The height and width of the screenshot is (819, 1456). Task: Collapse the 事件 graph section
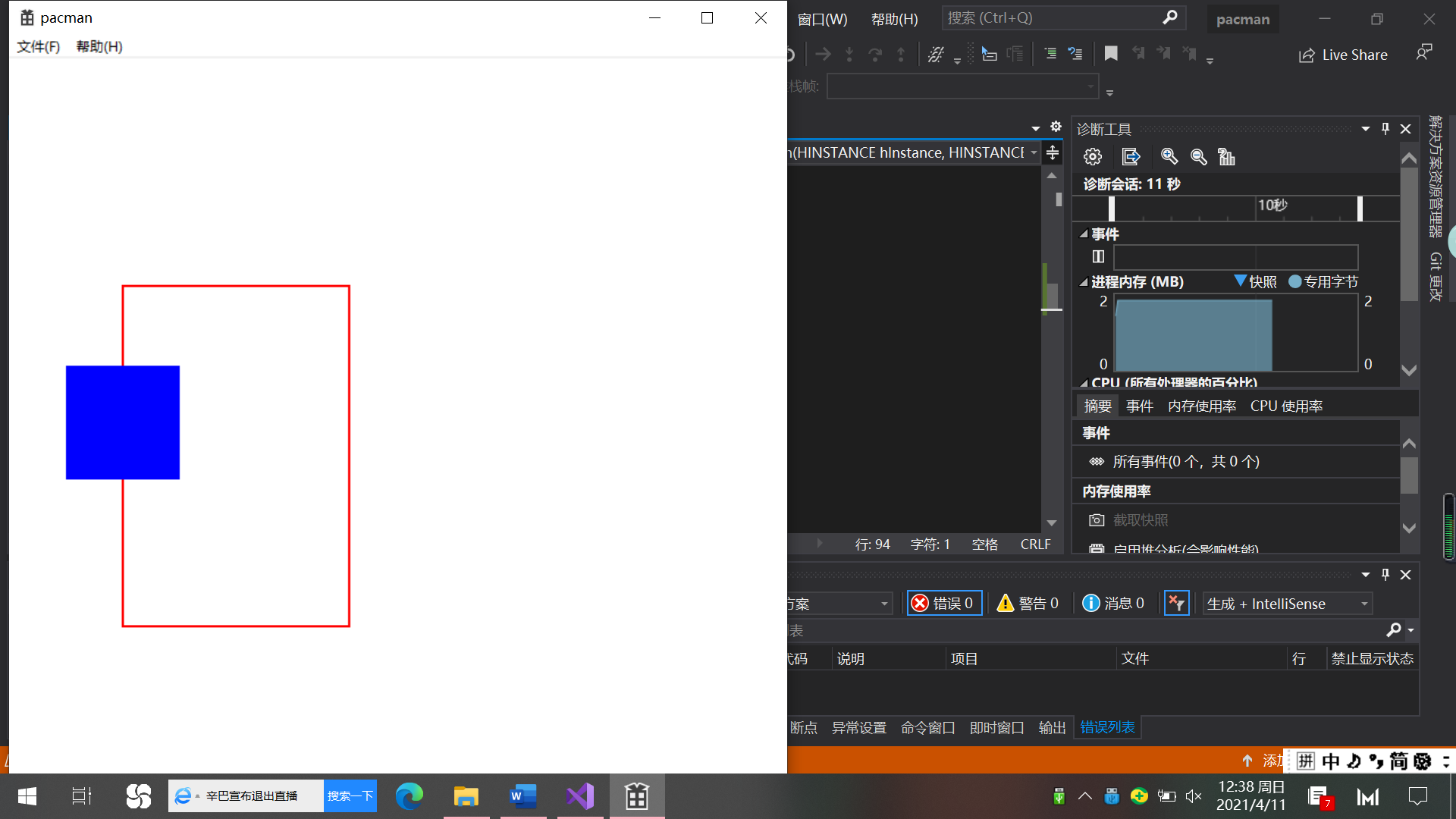pyautogui.click(x=1084, y=234)
